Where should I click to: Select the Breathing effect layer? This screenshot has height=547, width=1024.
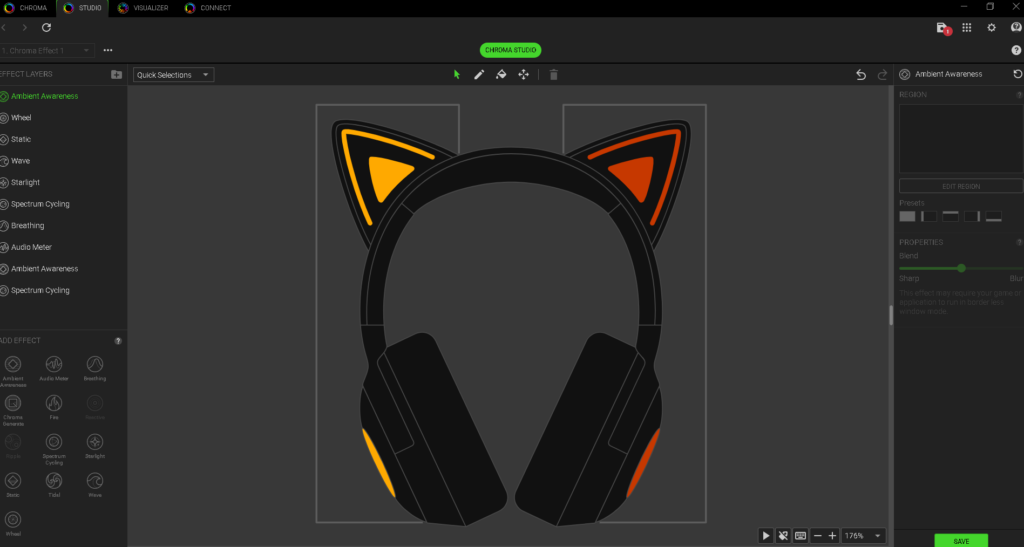click(x=63, y=225)
